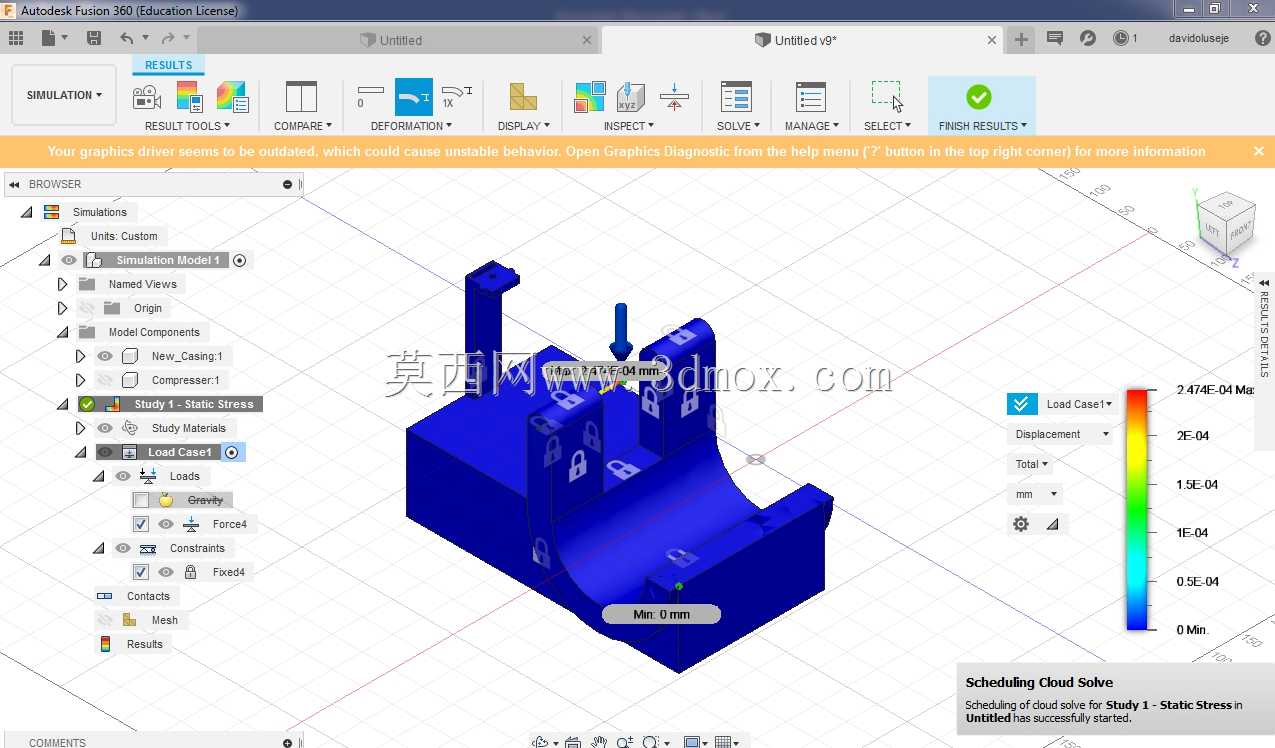Screen dimensions: 1275x748
Task: Open the Animate results camera tool
Action: tap(147, 97)
